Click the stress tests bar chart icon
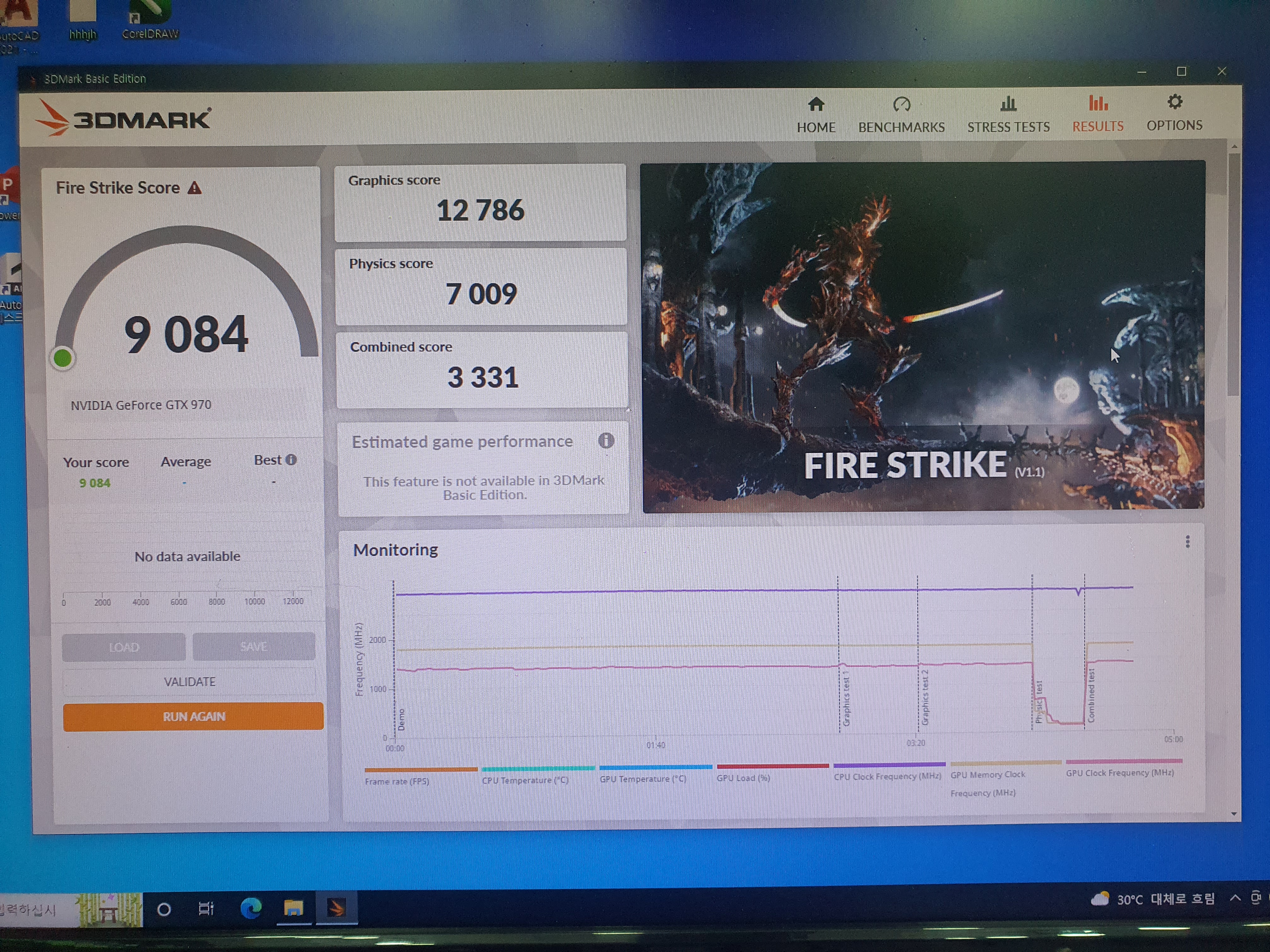The height and width of the screenshot is (952, 1270). [x=1008, y=104]
